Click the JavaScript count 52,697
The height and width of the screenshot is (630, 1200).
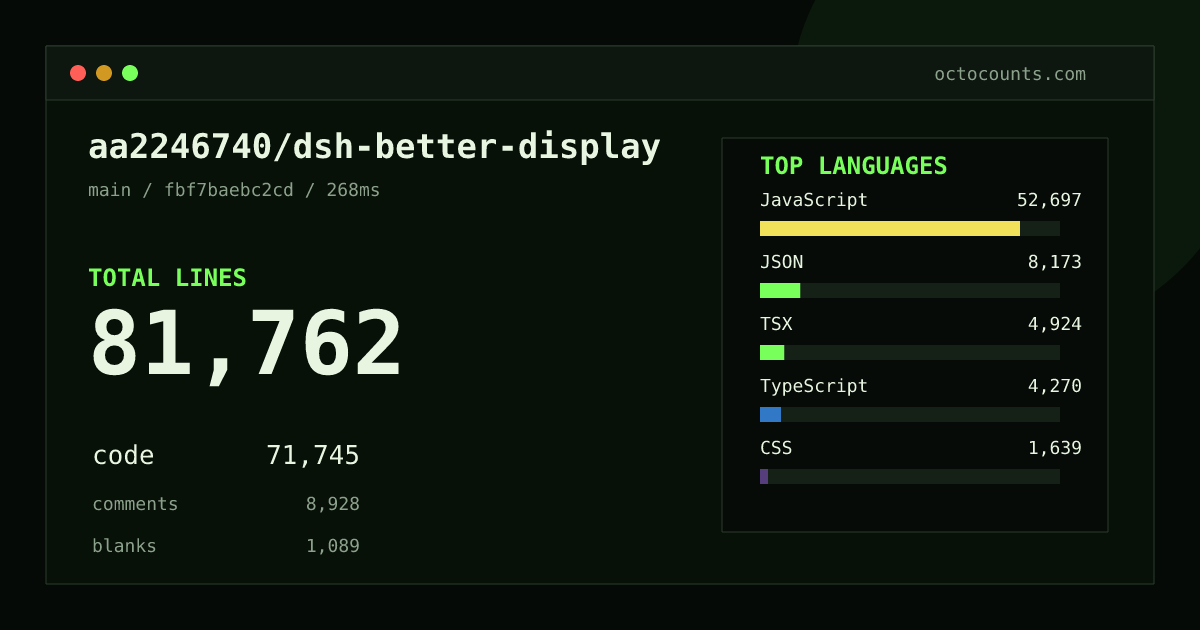point(1049,200)
